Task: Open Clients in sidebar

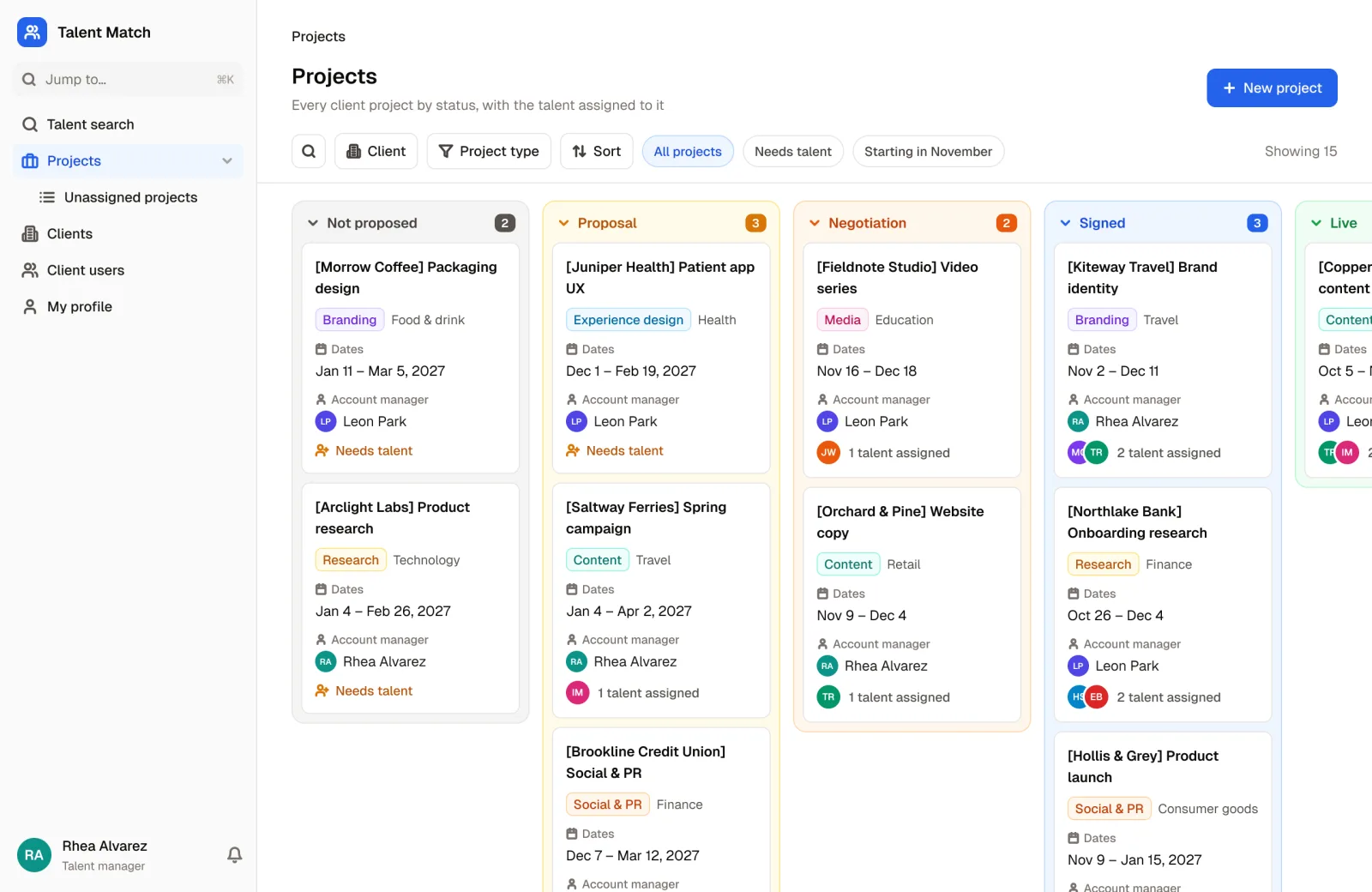Action: point(128,233)
